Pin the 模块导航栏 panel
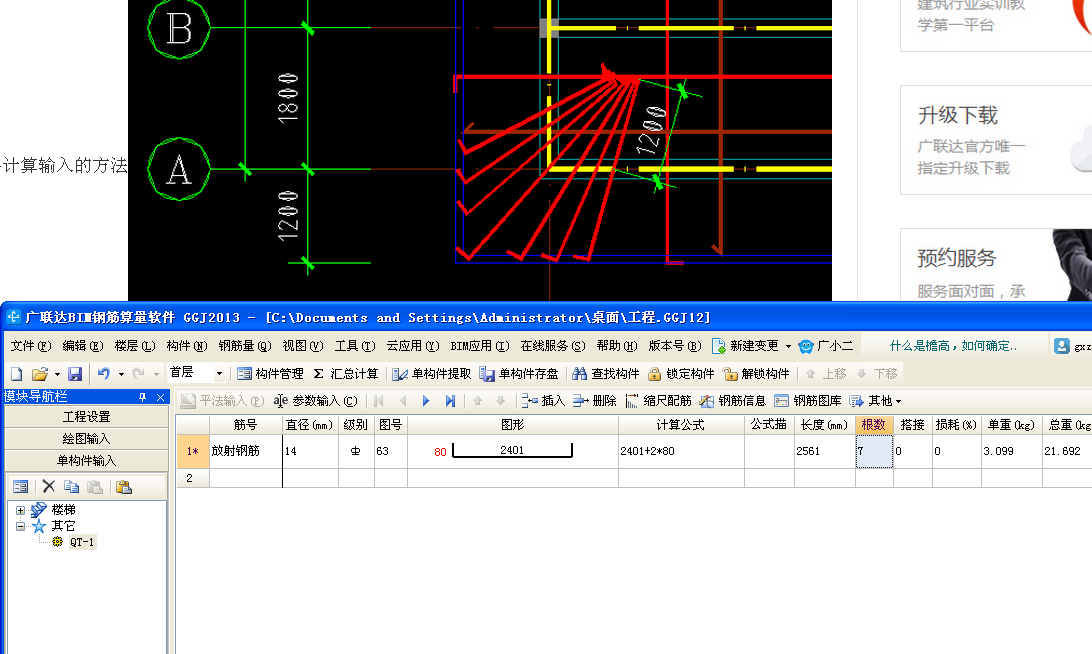The image size is (1092, 654). (143, 397)
